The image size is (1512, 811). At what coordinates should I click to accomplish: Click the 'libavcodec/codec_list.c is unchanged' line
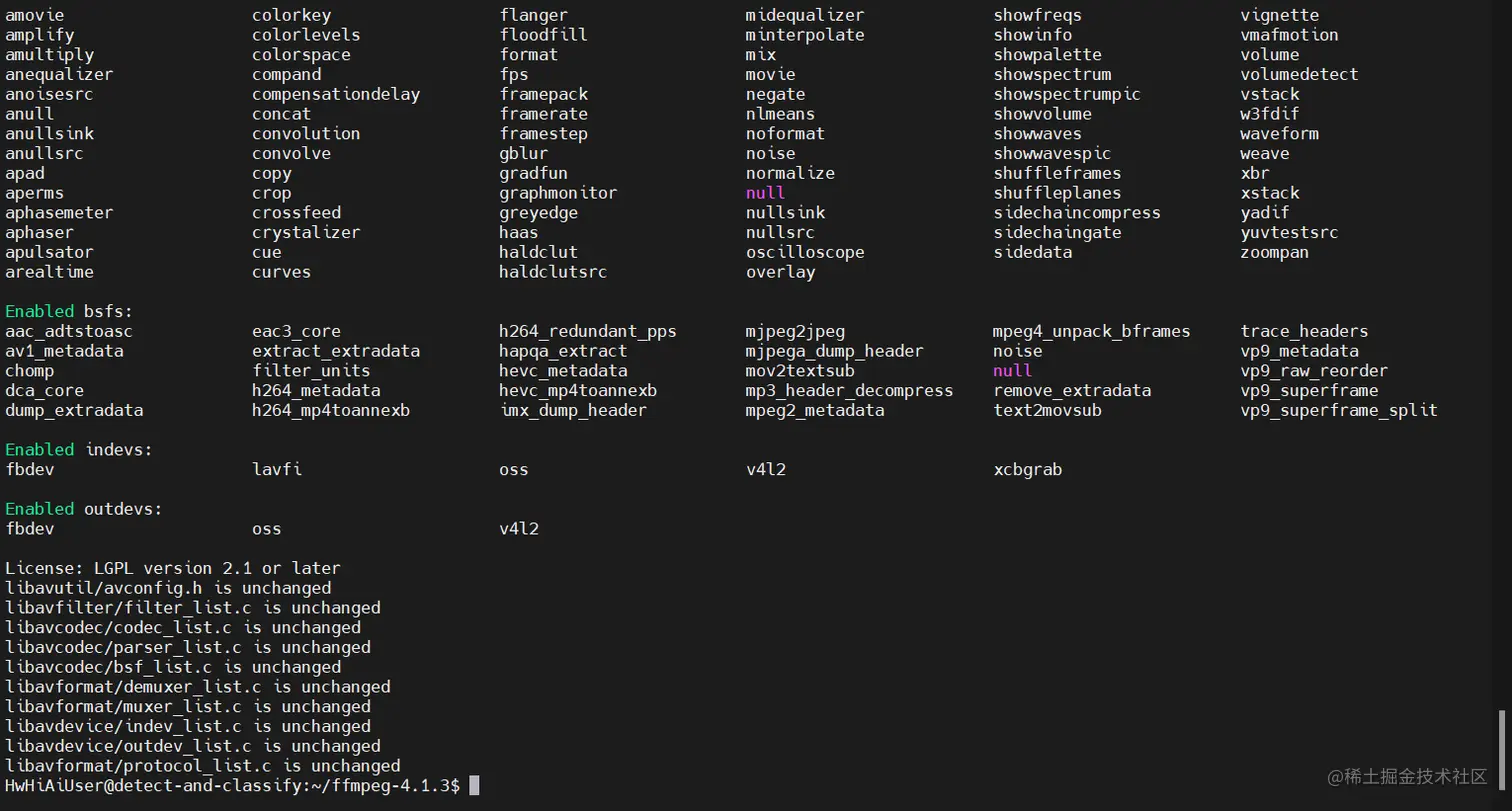click(183, 628)
